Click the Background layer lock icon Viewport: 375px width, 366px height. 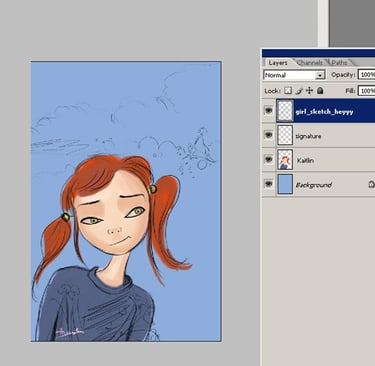(371, 184)
